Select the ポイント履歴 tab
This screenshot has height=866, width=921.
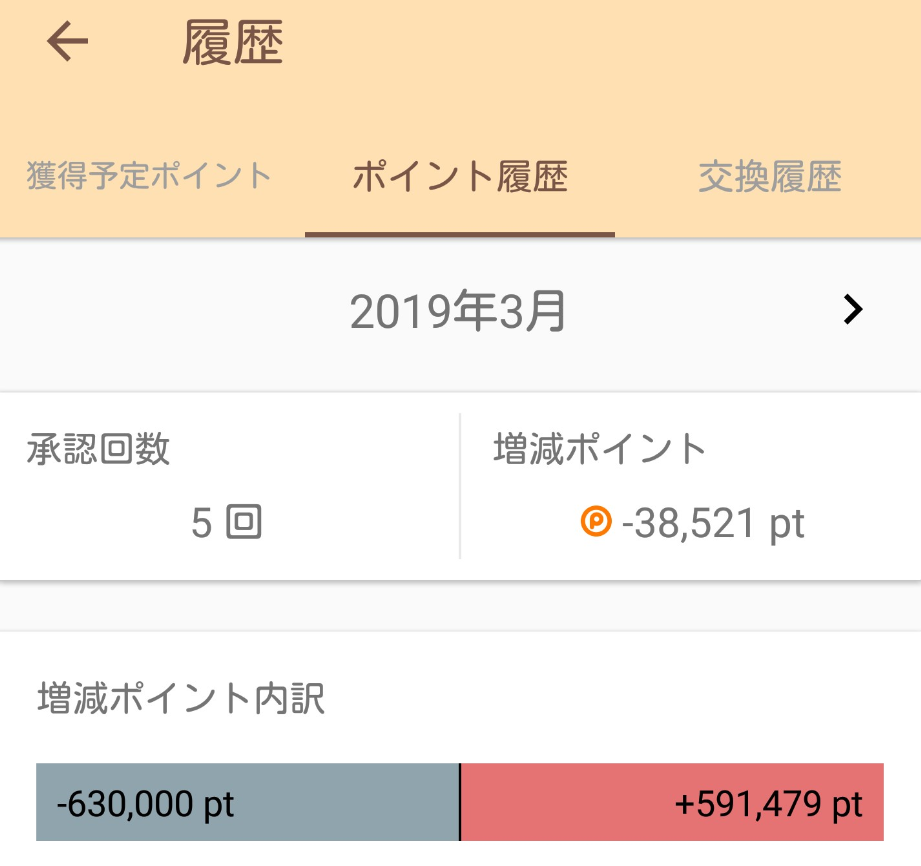tap(460, 176)
